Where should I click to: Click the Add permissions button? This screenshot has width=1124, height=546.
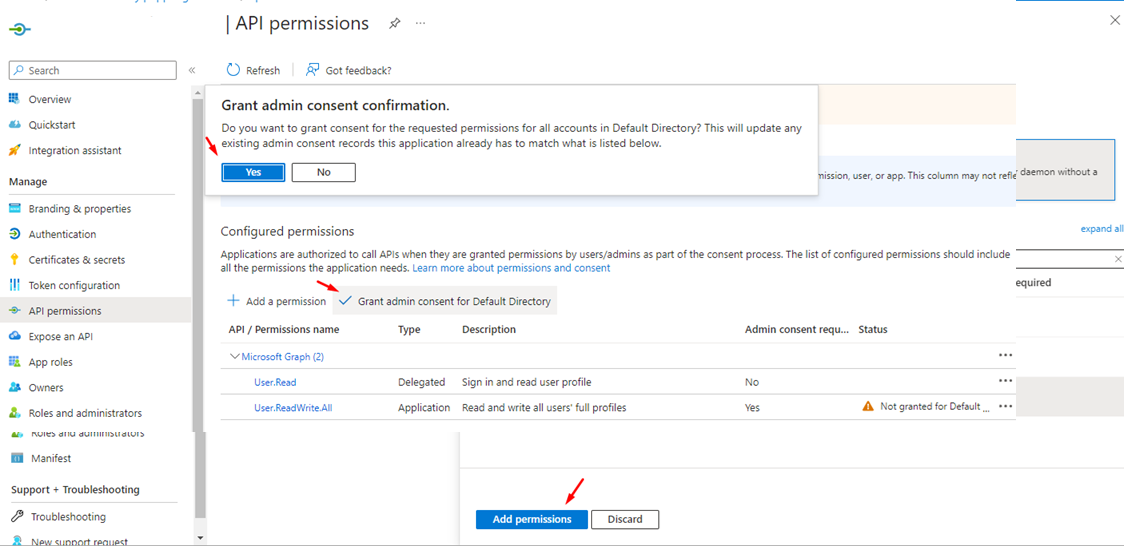[x=532, y=519]
